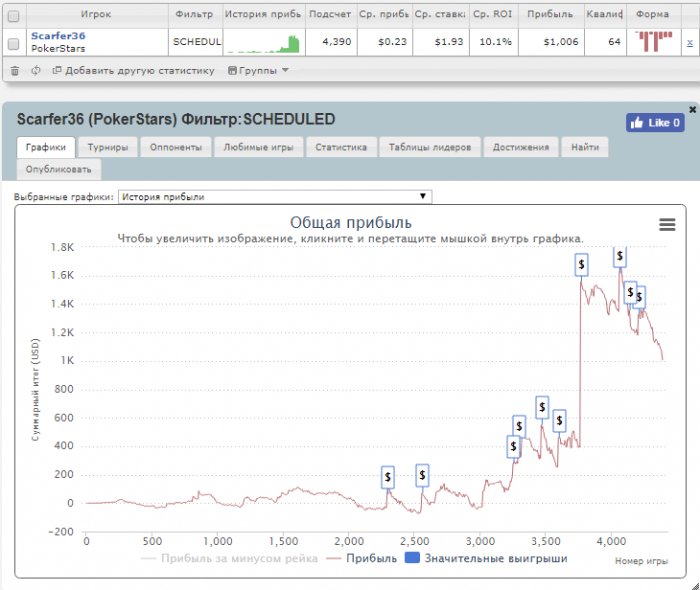Click the highest $ marker near game 4,050

(620, 257)
